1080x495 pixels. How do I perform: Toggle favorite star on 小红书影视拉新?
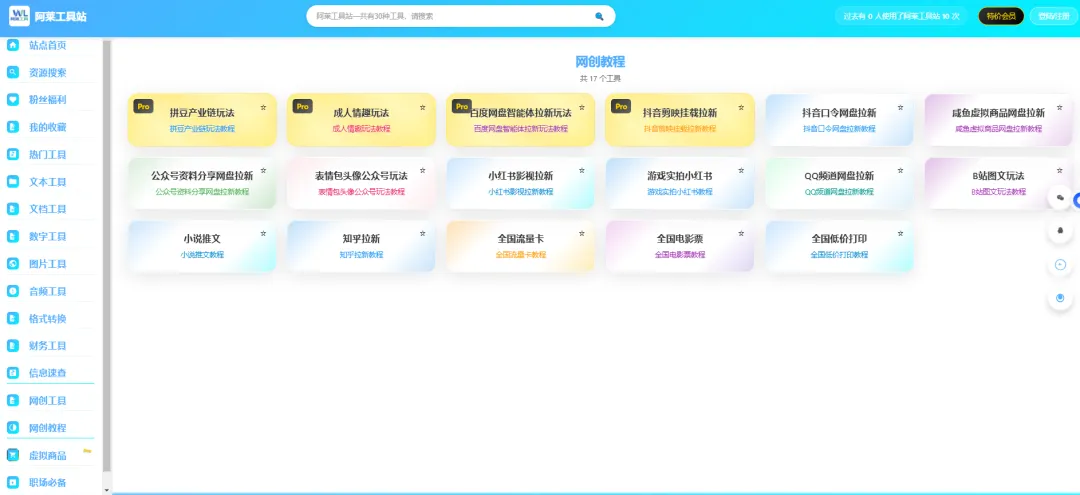(581, 171)
